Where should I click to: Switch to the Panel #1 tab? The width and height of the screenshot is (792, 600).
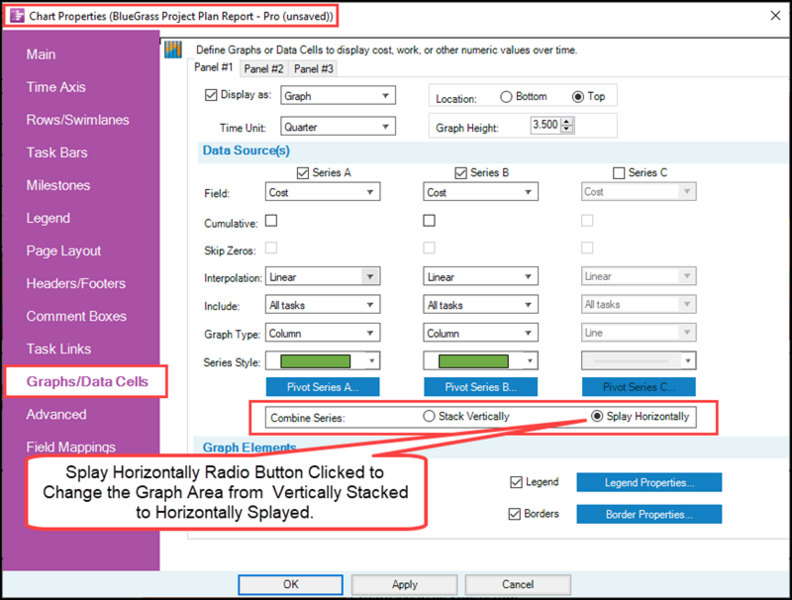[214, 68]
